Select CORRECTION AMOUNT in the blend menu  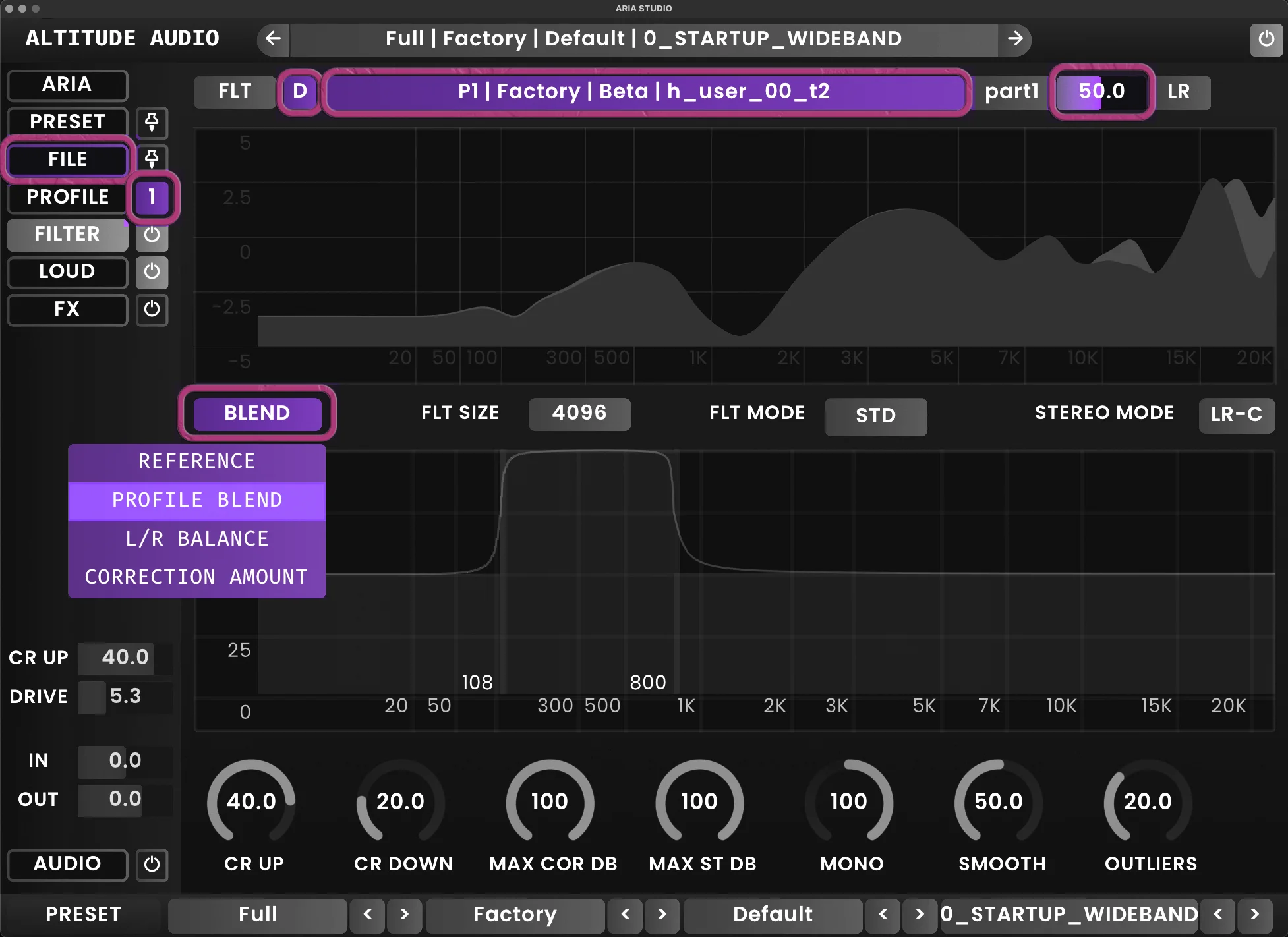point(196,577)
